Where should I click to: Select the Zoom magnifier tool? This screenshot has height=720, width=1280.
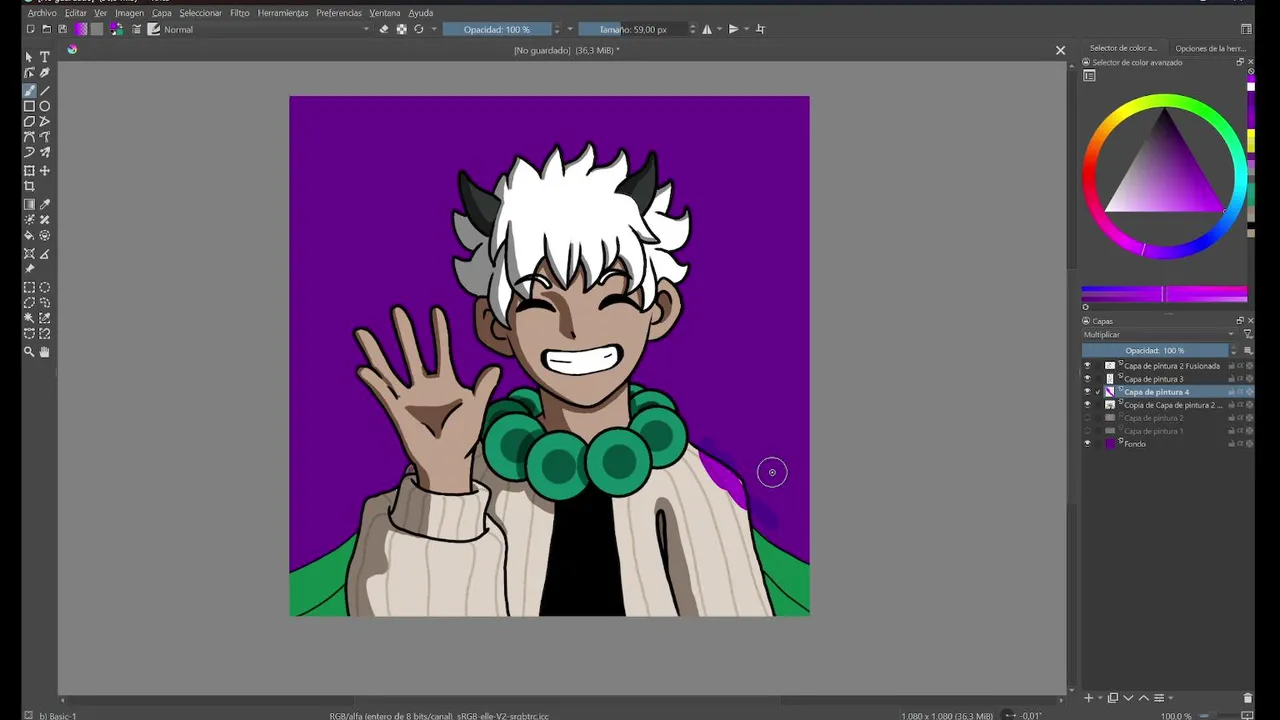pyautogui.click(x=29, y=351)
